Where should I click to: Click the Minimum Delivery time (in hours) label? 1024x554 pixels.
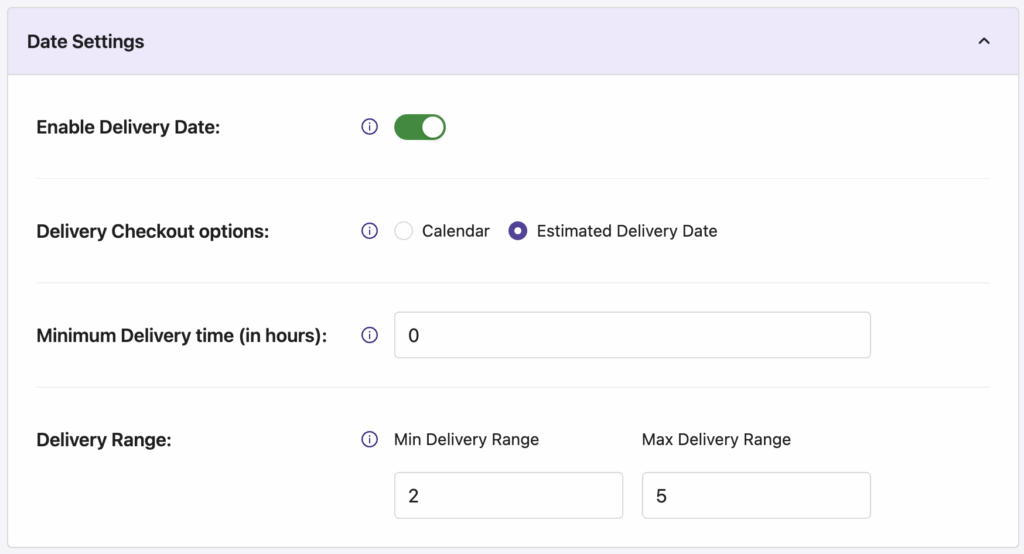[x=182, y=335]
